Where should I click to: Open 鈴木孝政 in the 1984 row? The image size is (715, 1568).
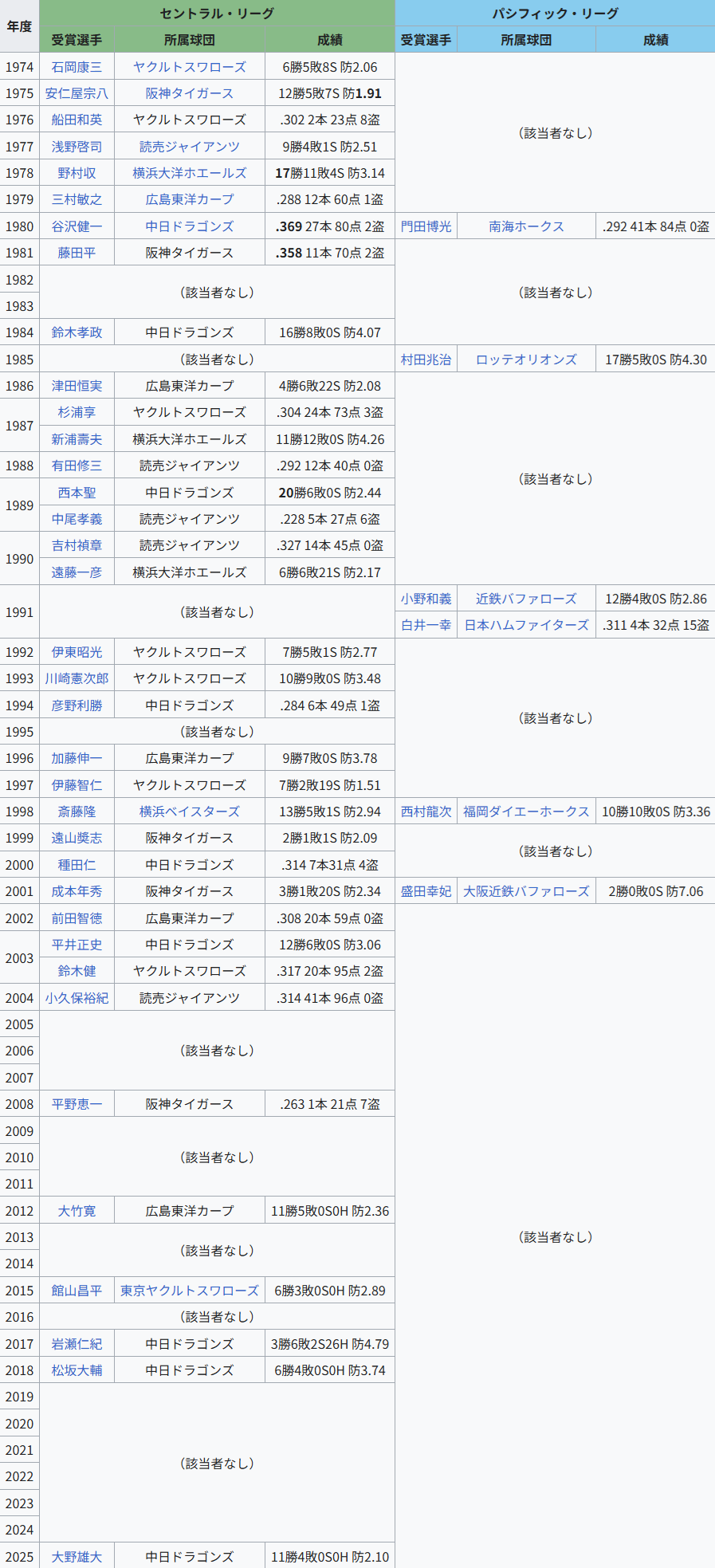pos(77,332)
